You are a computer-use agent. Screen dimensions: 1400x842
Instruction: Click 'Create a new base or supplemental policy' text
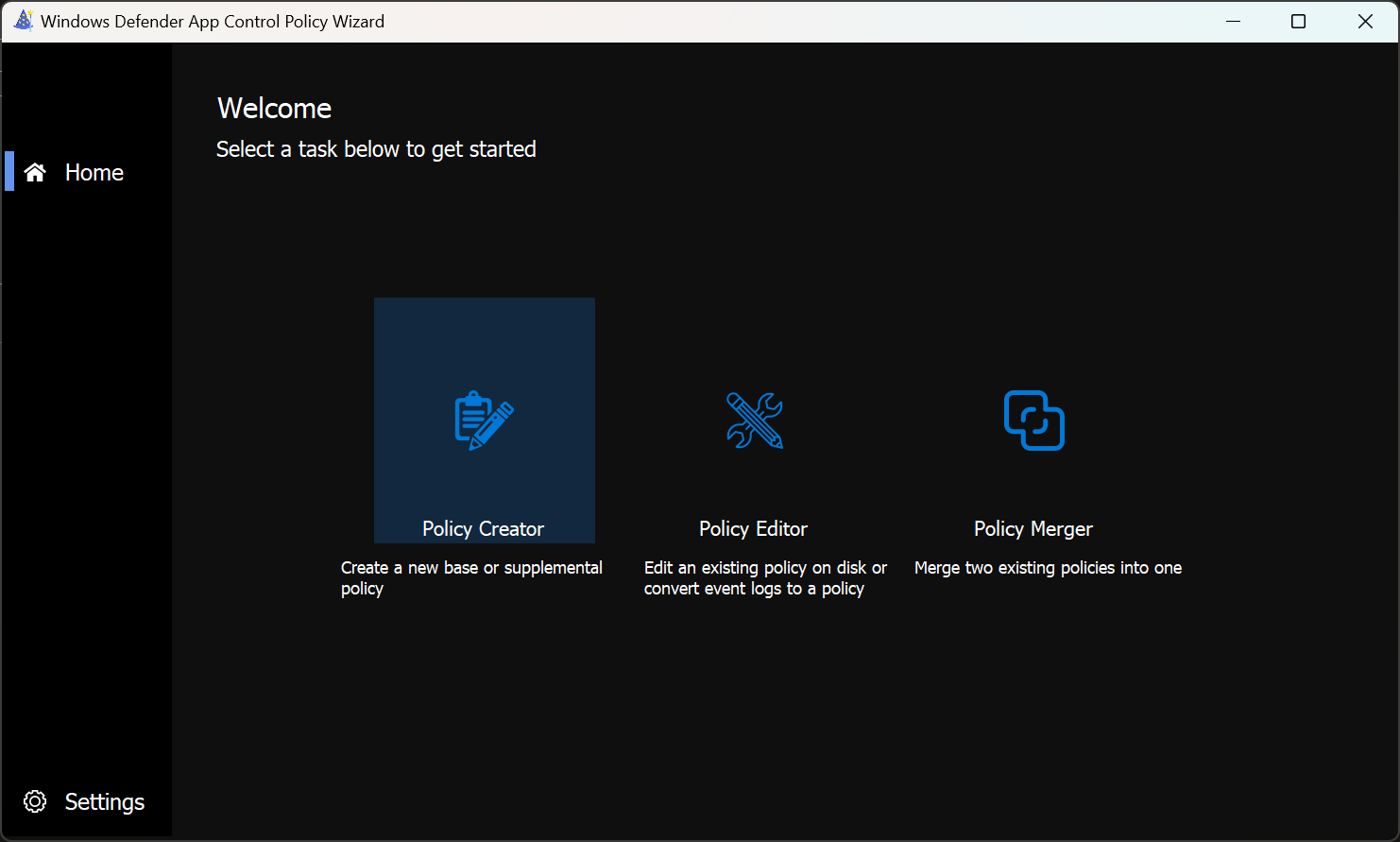[471, 577]
